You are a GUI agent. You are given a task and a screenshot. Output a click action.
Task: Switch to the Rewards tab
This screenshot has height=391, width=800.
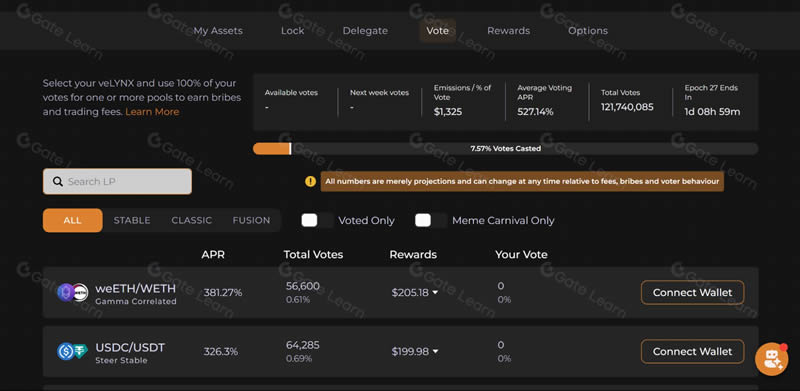[508, 31]
